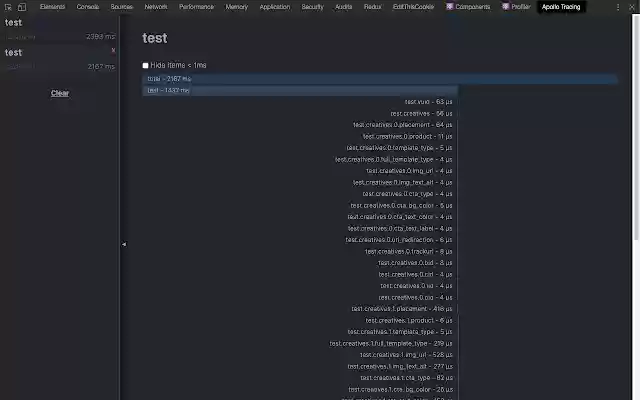
Task: Toggle the device toolbar icon
Action: point(22,7)
